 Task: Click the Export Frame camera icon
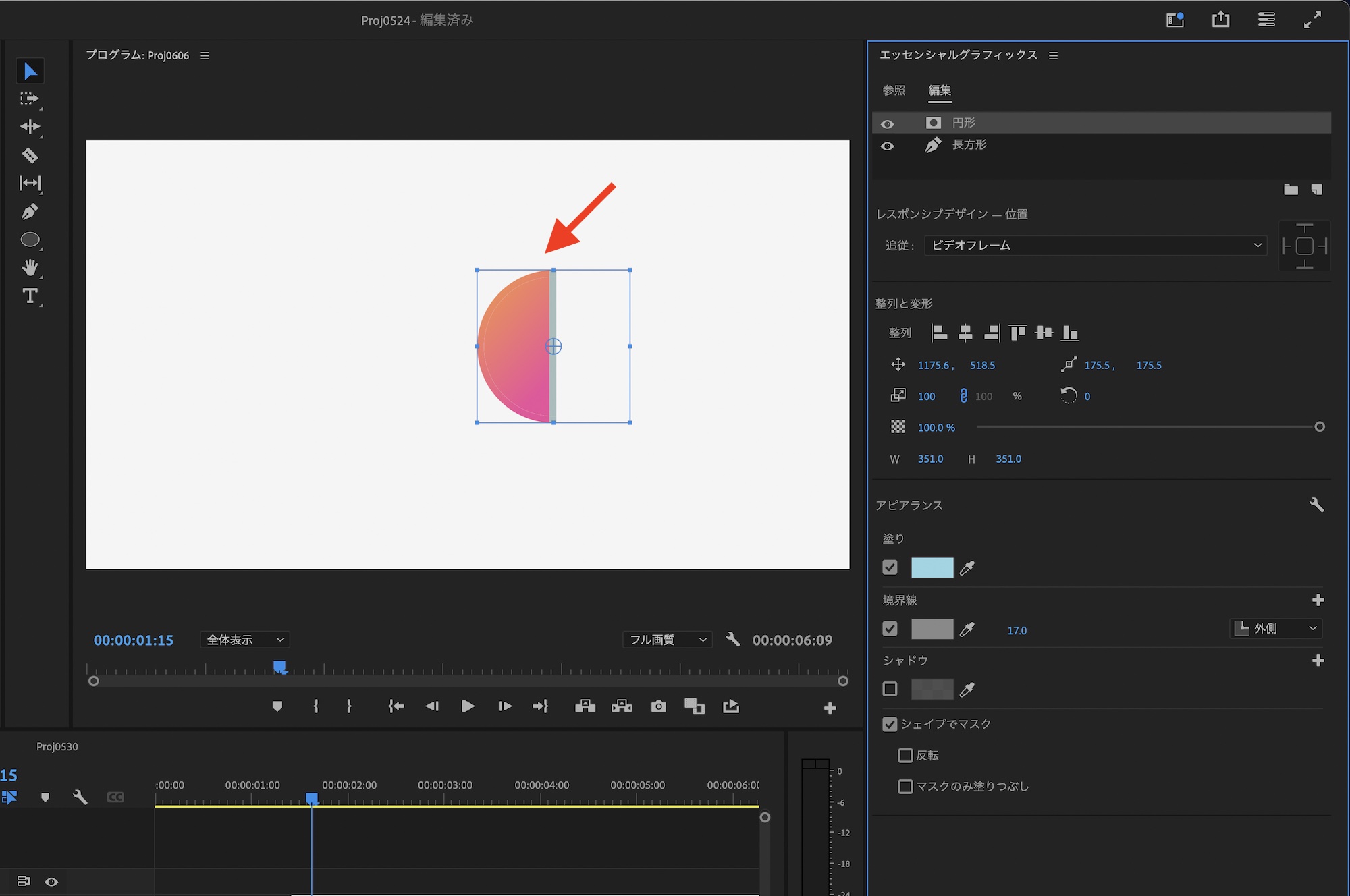pyautogui.click(x=658, y=706)
